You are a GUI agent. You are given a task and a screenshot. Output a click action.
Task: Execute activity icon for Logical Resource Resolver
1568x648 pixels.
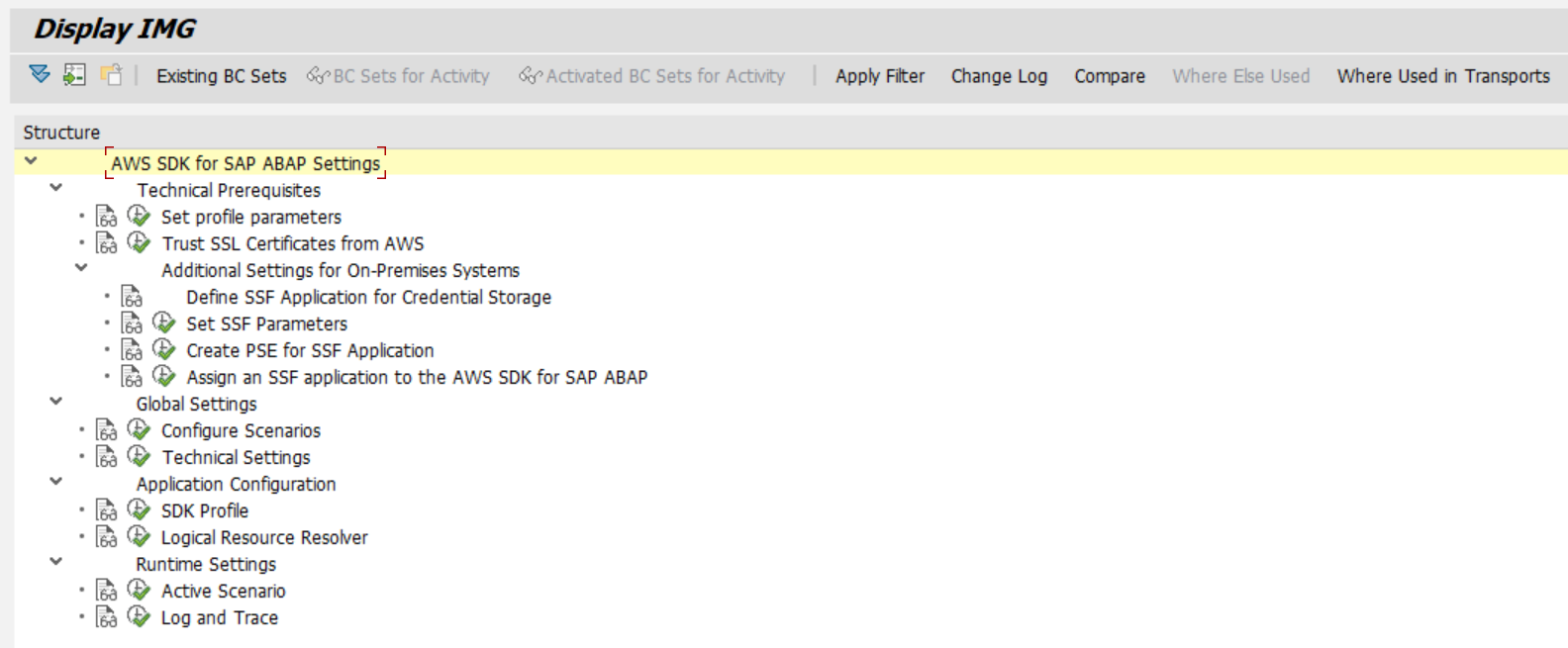click(x=139, y=536)
